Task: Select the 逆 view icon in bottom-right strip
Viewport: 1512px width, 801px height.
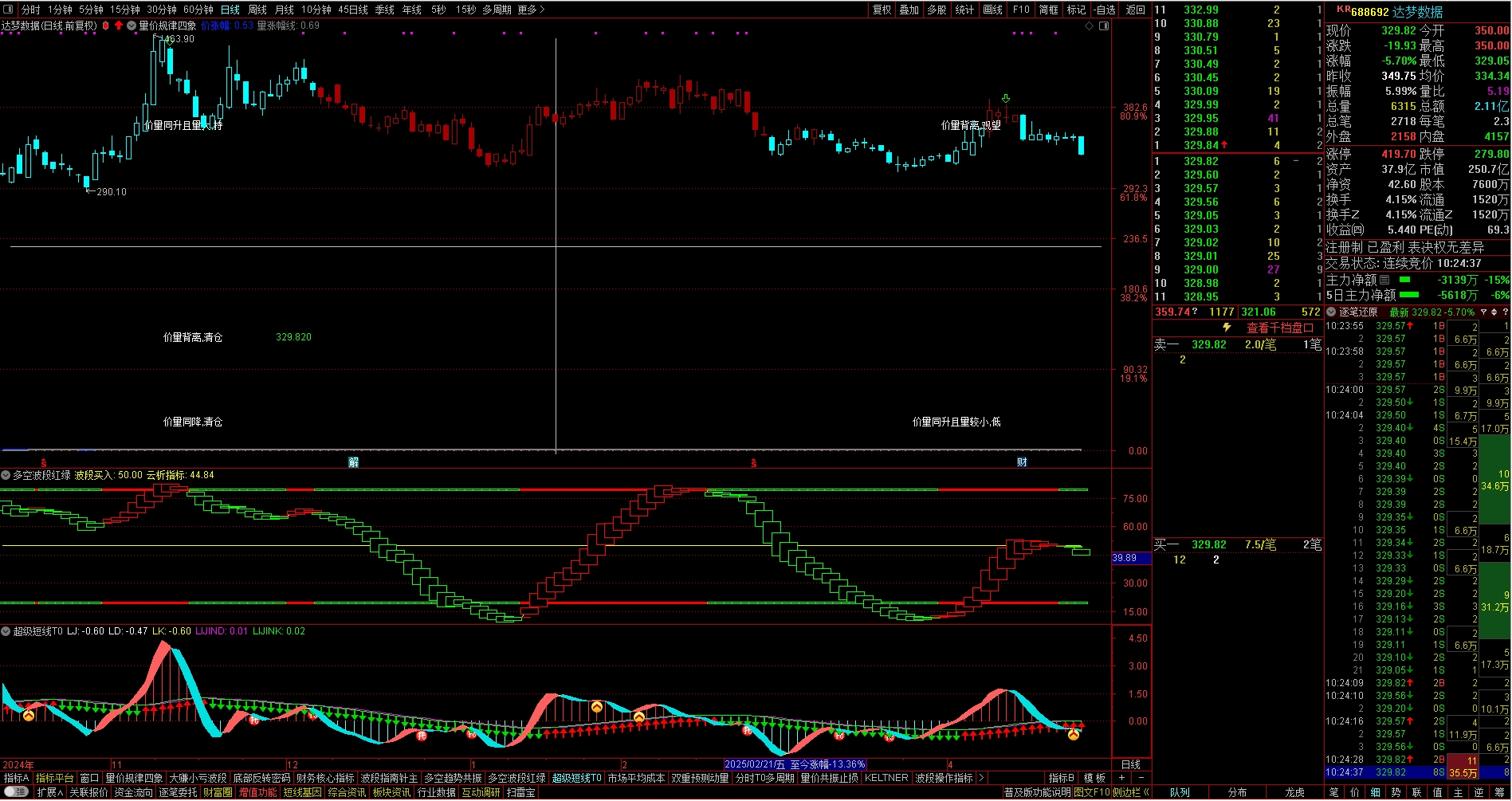Action: [1479, 792]
